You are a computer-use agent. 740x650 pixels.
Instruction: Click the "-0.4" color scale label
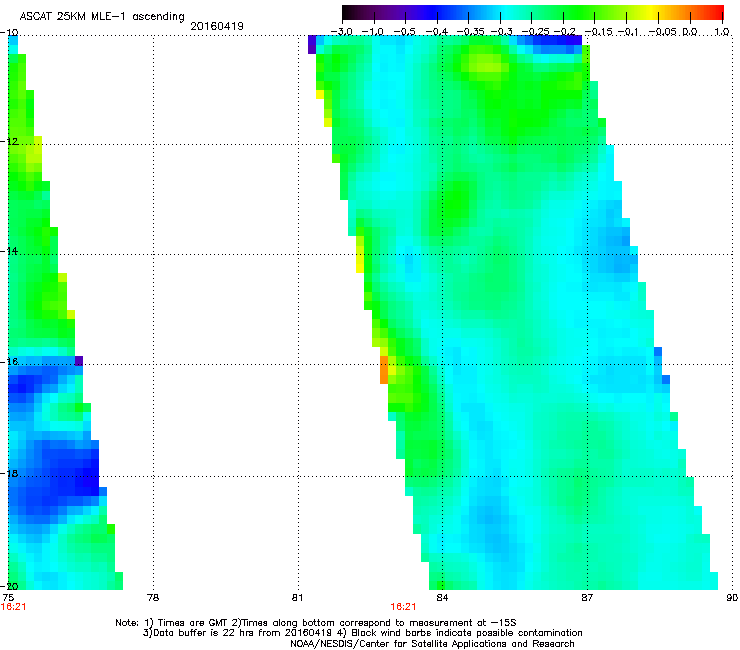pos(437,32)
